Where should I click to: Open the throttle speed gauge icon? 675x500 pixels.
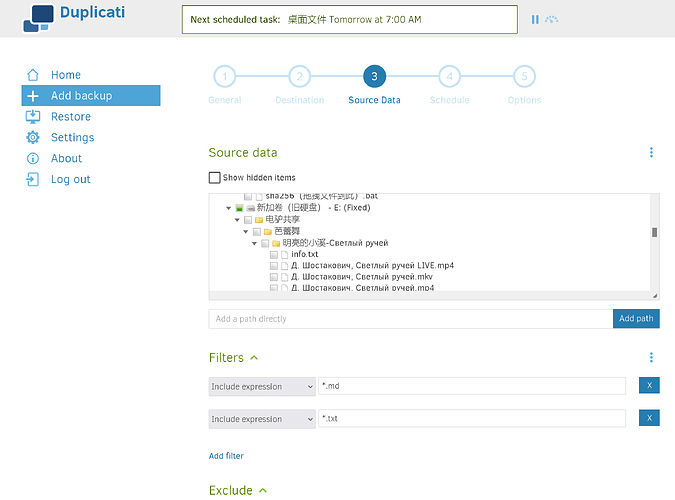tap(551, 19)
